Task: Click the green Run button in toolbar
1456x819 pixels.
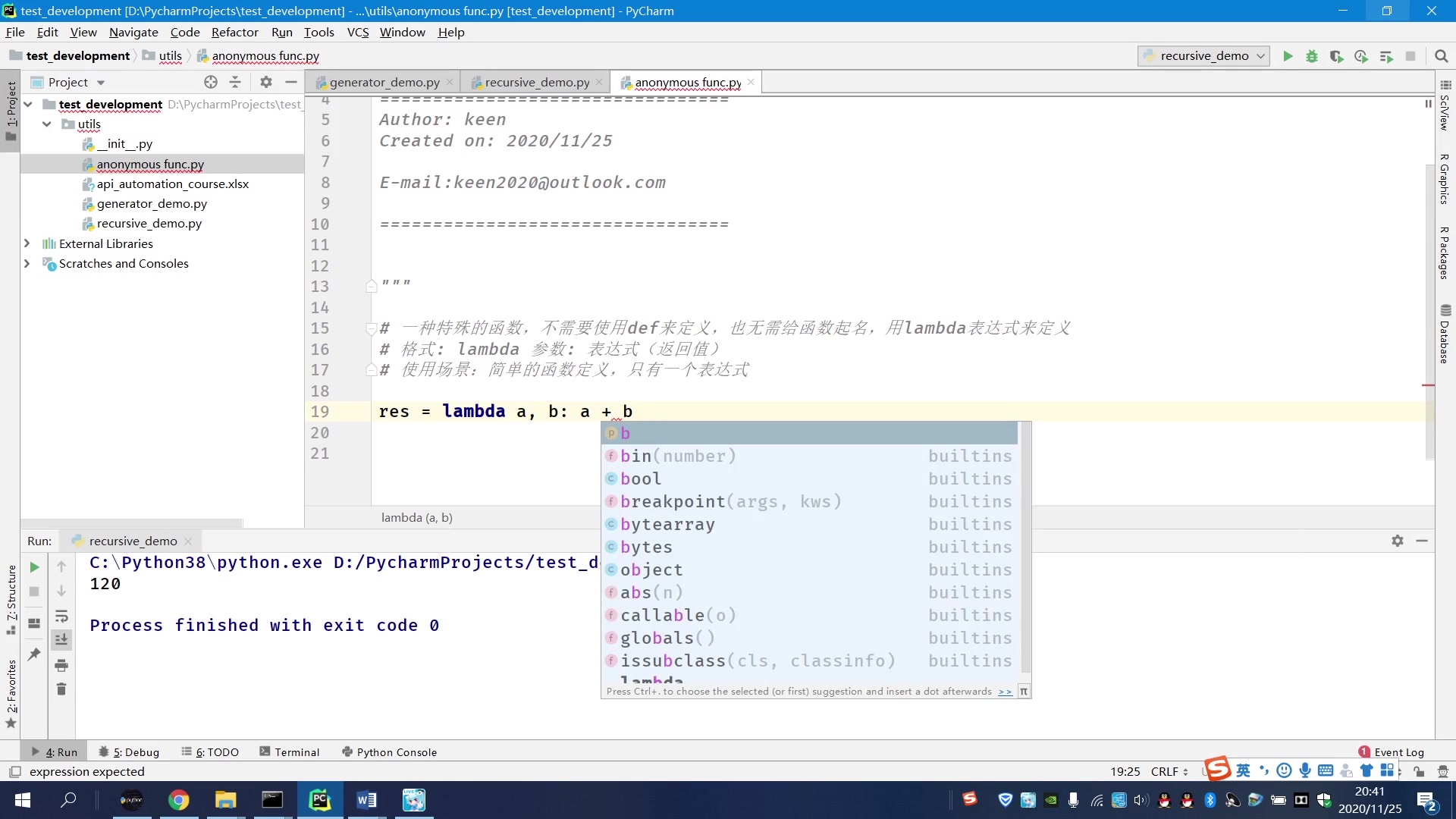Action: [1288, 56]
